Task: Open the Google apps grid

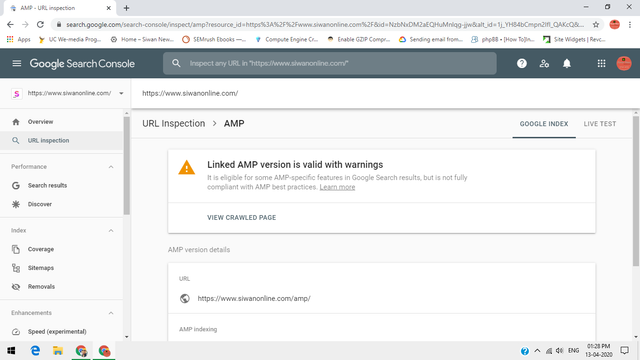Action: tap(601, 63)
